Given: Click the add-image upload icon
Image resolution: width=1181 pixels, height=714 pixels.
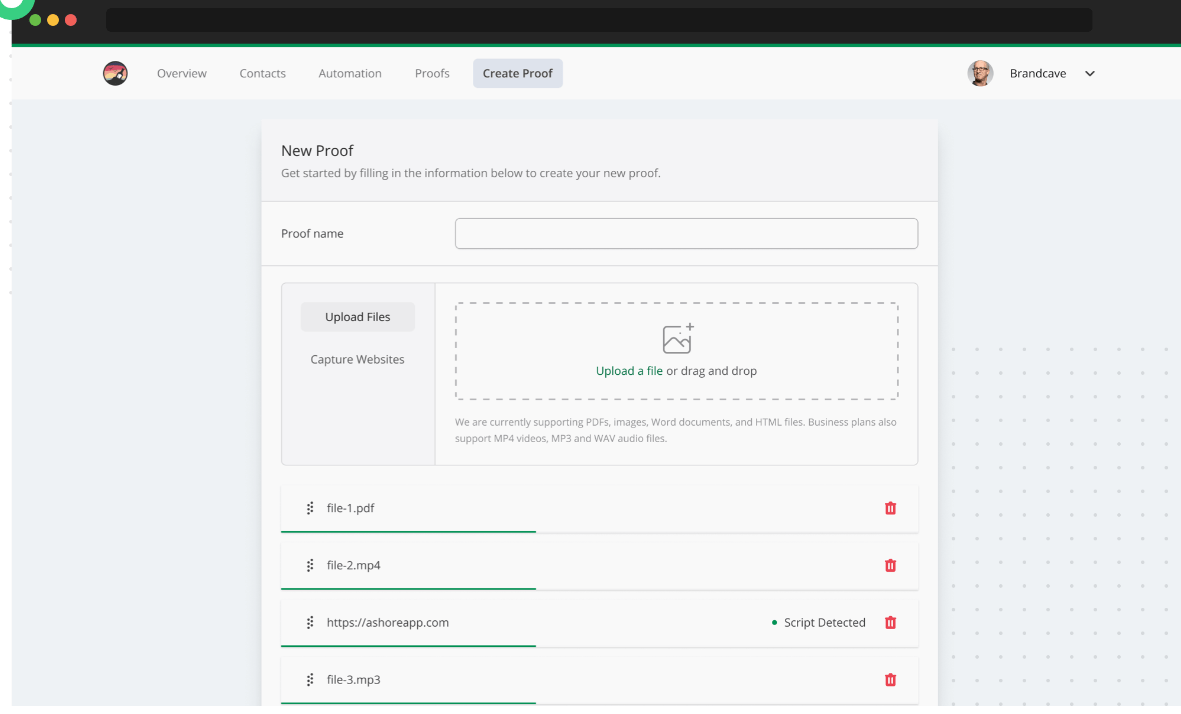Looking at the screenshot, I should click(678, 338).
